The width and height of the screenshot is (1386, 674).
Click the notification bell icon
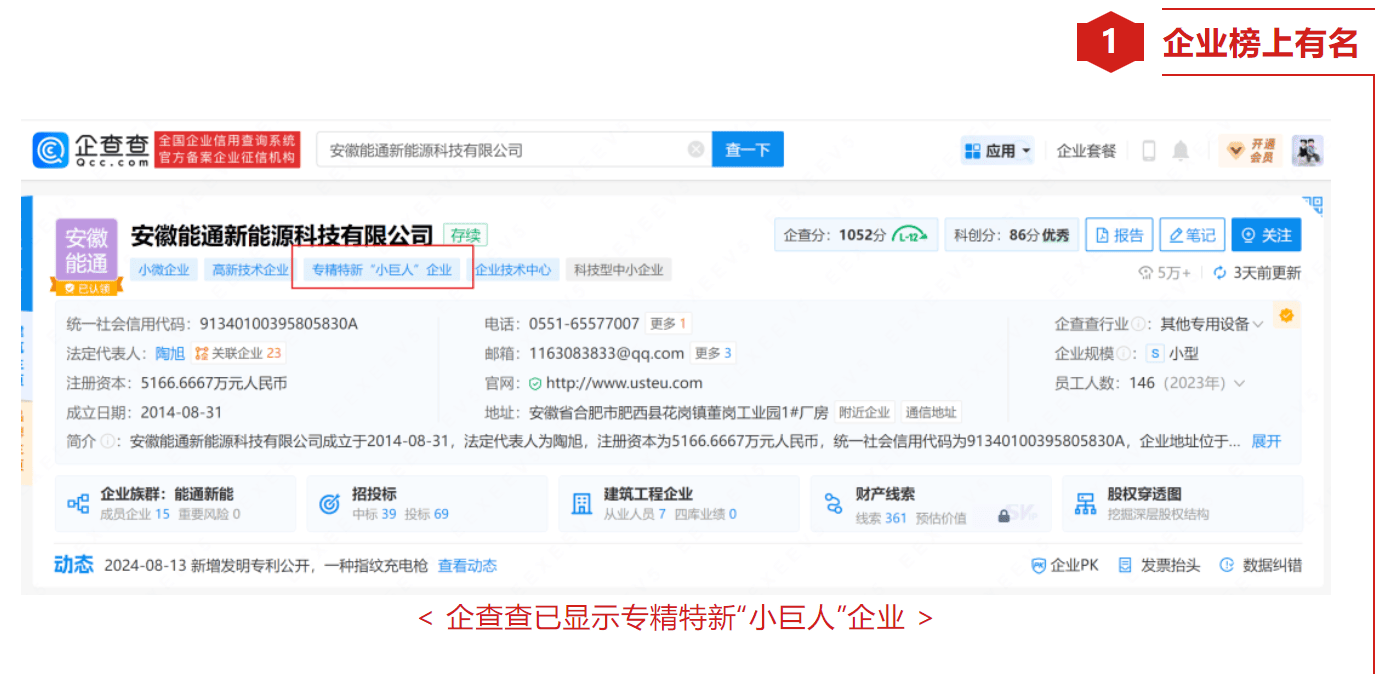[x=1181, y=151]
